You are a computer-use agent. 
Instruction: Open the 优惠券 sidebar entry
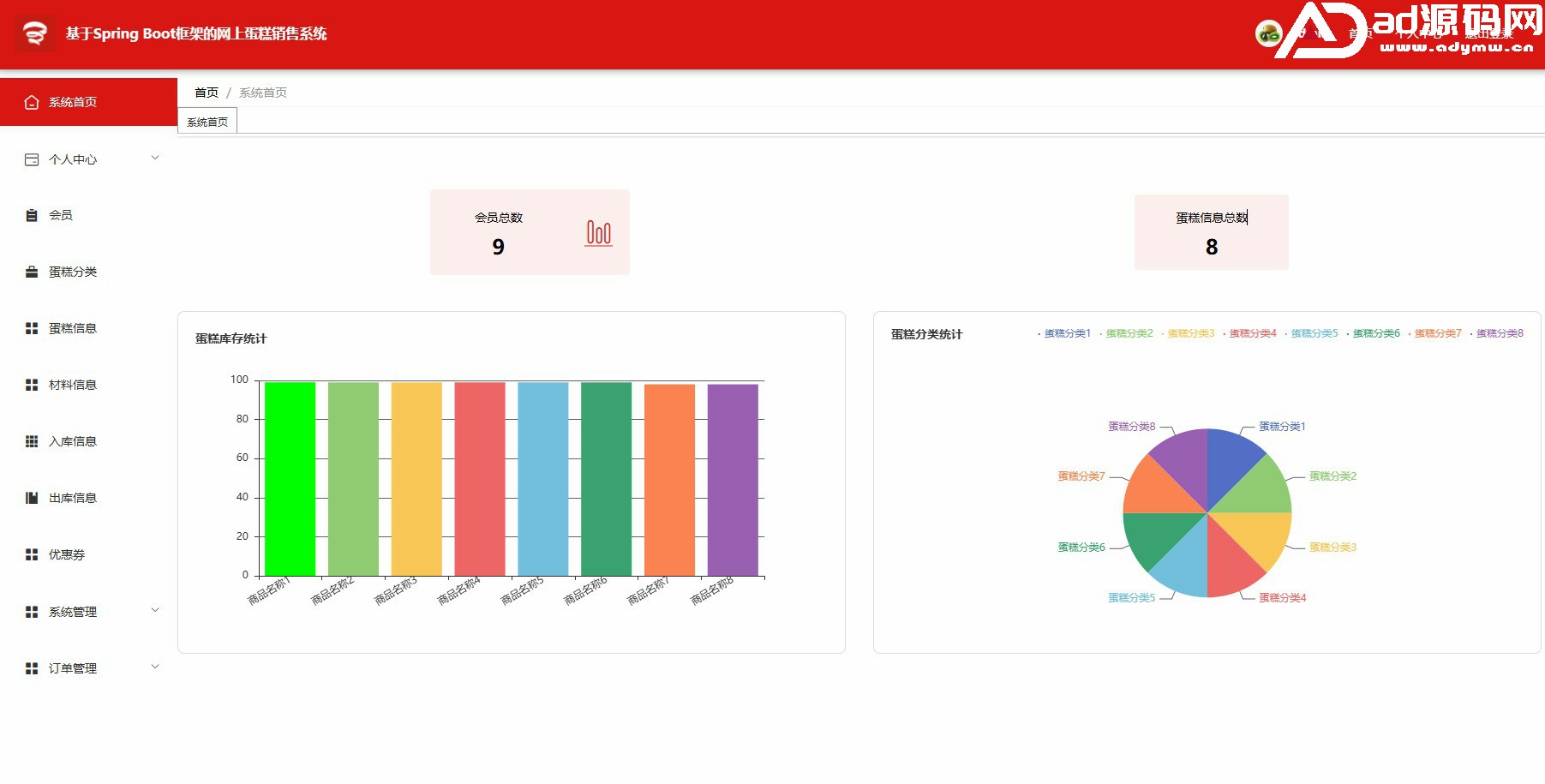(67, 554)
